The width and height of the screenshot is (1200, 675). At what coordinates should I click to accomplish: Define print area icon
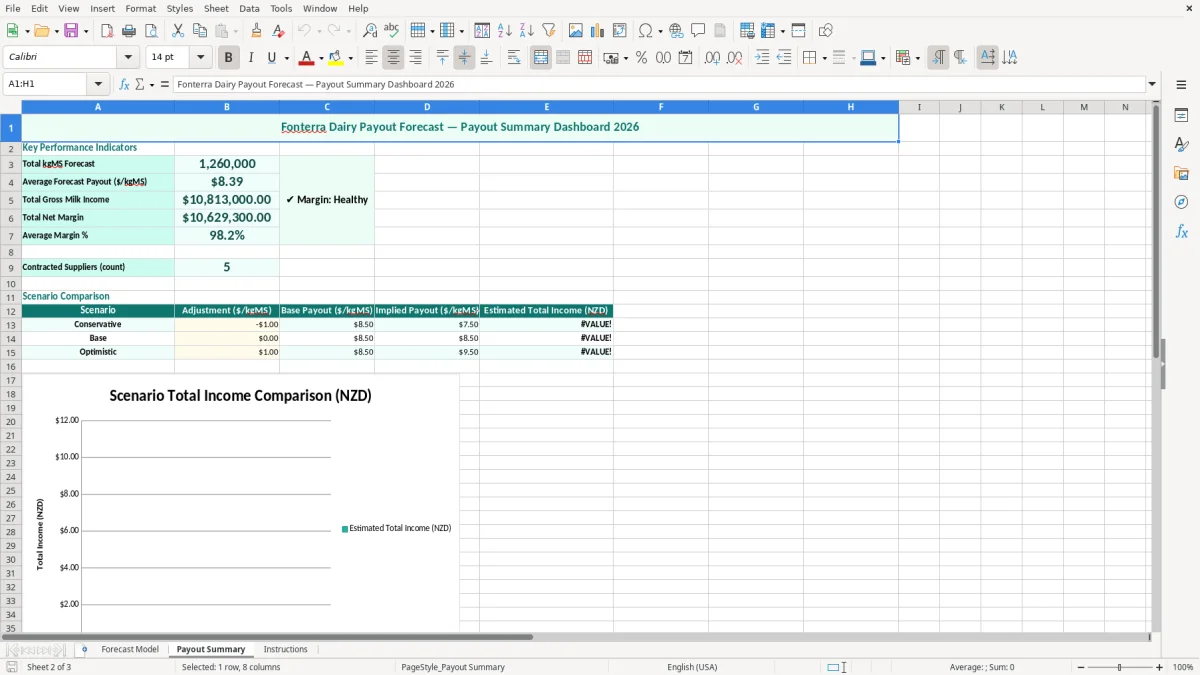pos(747,31)
